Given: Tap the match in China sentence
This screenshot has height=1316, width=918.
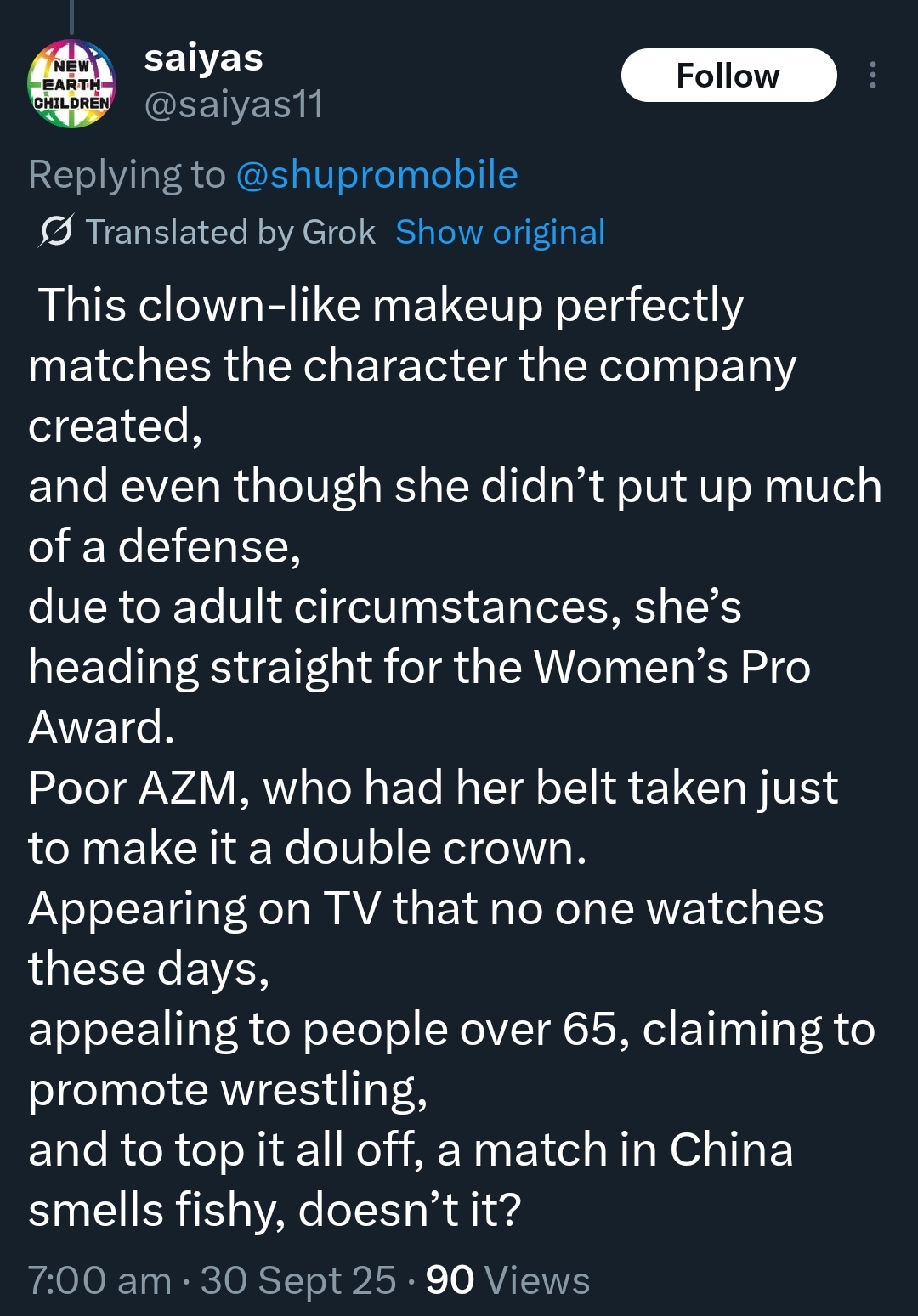Looking at the screenshot, I should coord(411,1179).
